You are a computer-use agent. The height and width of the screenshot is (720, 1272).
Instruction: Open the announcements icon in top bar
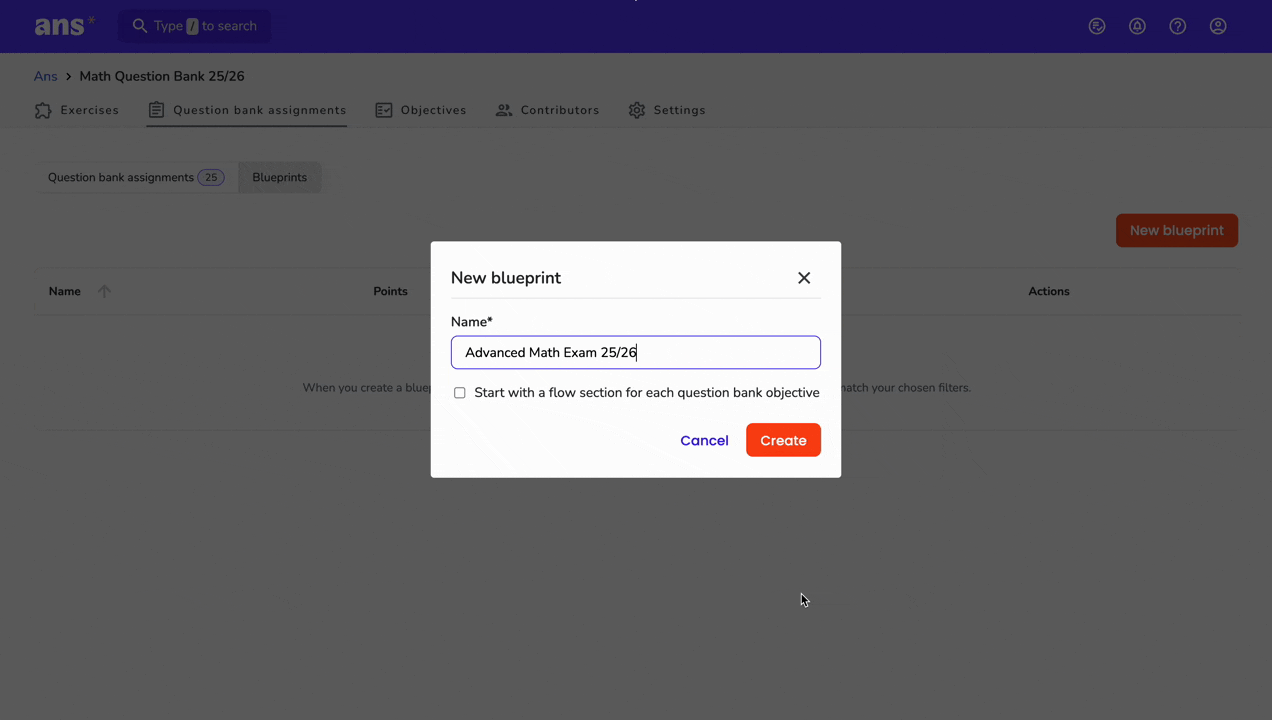pos(1097,26)
